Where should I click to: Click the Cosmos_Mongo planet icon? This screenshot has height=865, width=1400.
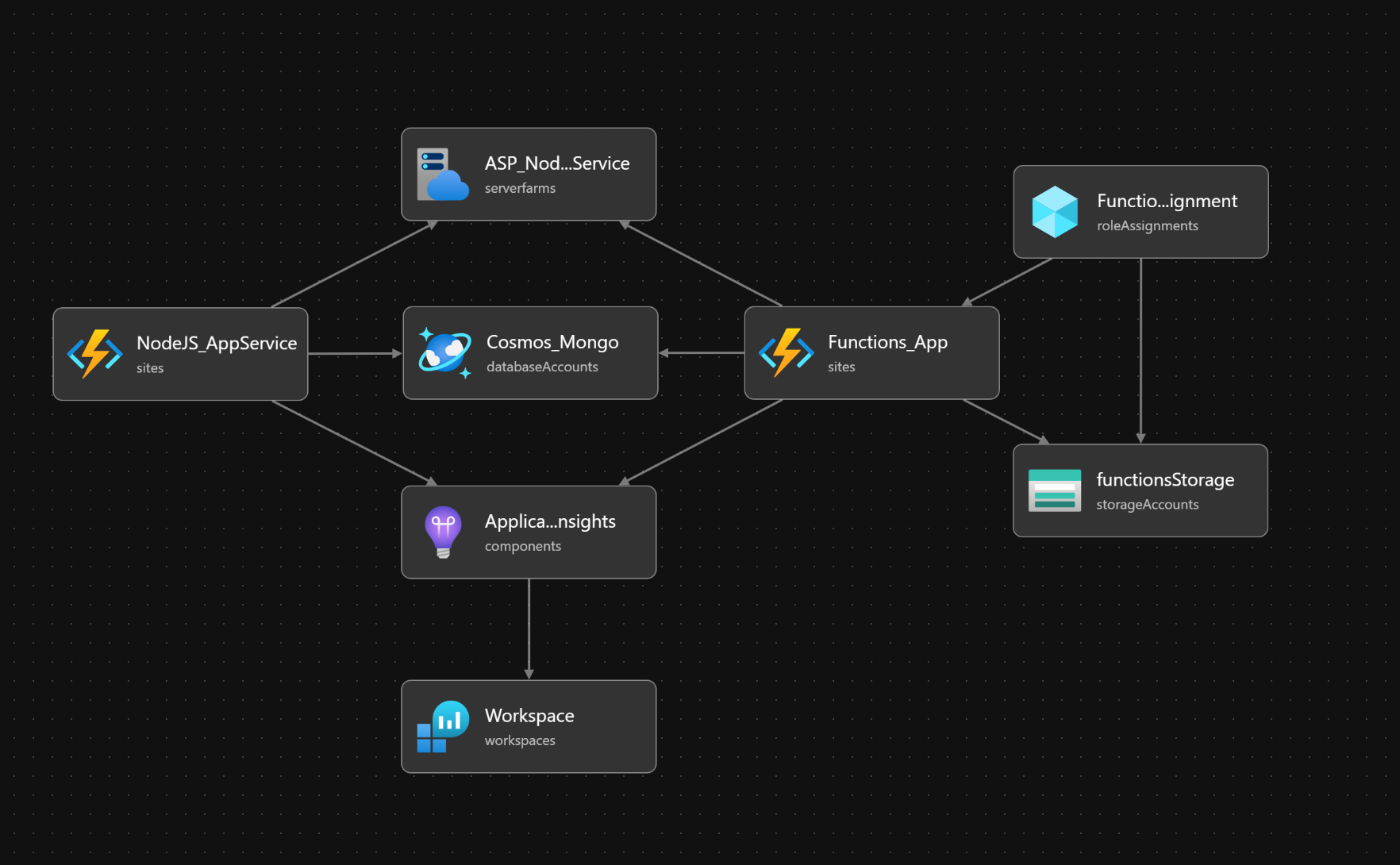click(x=444, y=353)
